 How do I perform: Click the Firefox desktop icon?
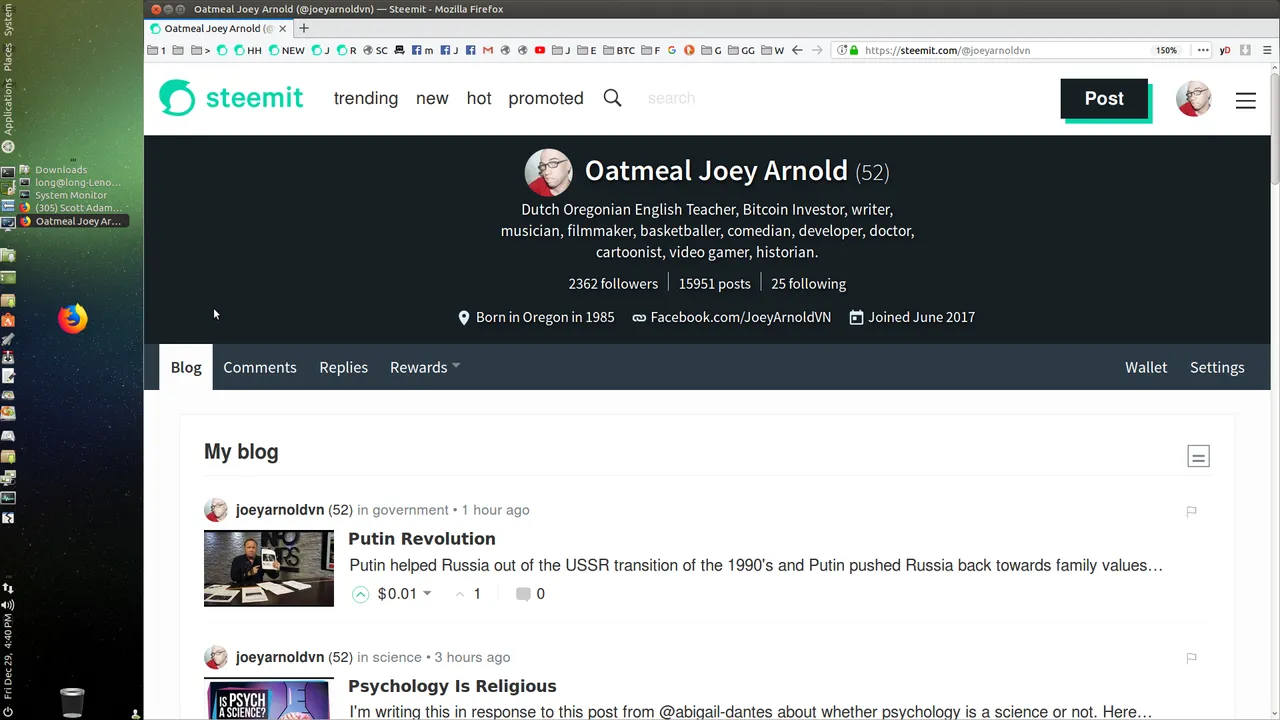click(x=73, y=319)
